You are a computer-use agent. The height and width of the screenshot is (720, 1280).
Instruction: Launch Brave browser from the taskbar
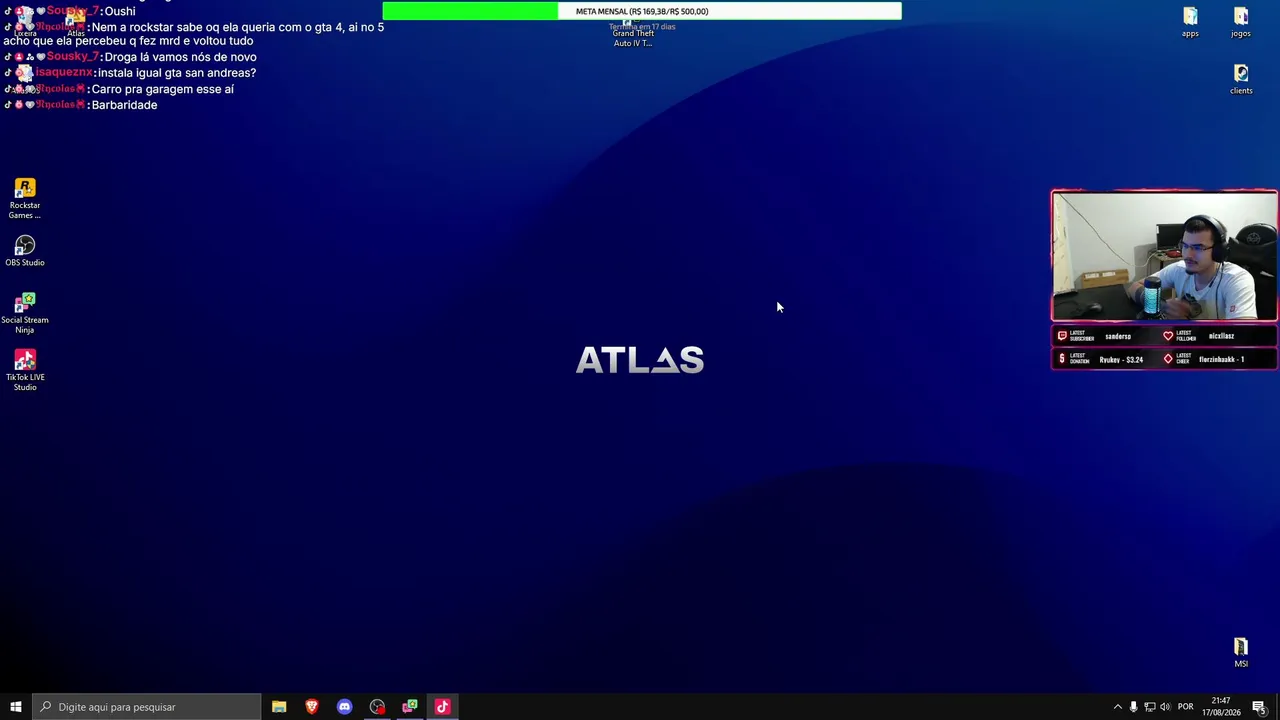click(312, 707)
